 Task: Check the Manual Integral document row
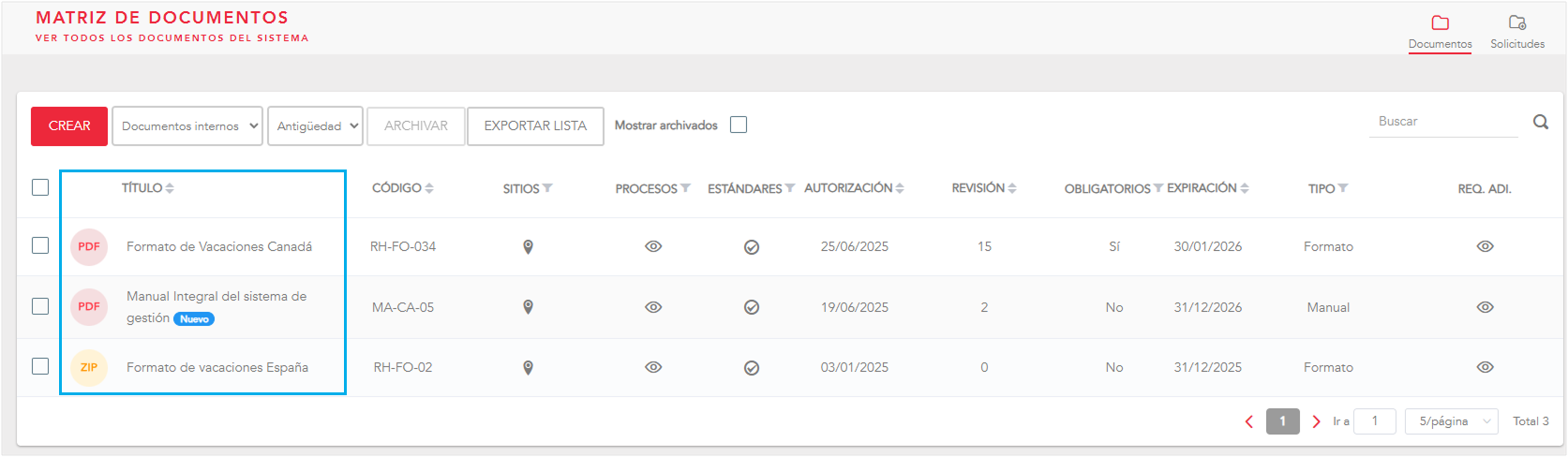(40, 306)
